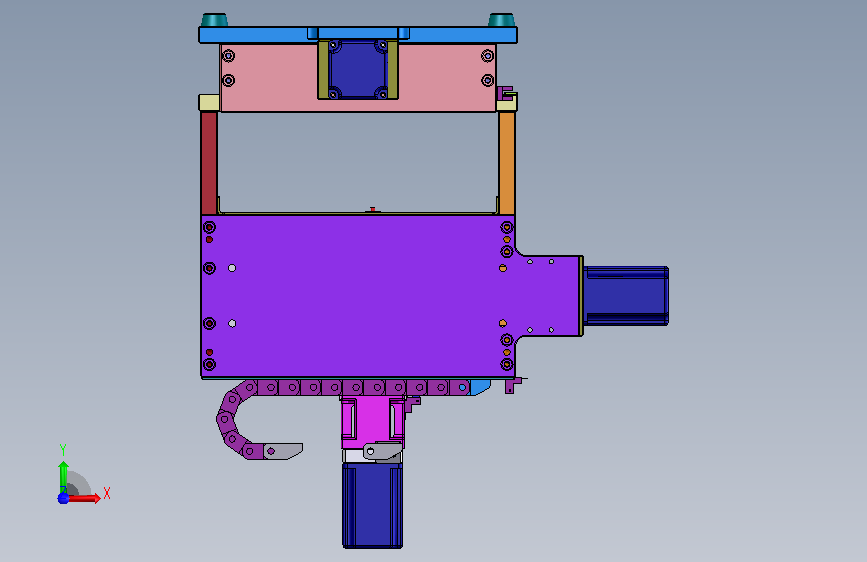This screenshot has width=867, height=562.
Task: Select the cream block atop the red post
Action: click(209, 103)
